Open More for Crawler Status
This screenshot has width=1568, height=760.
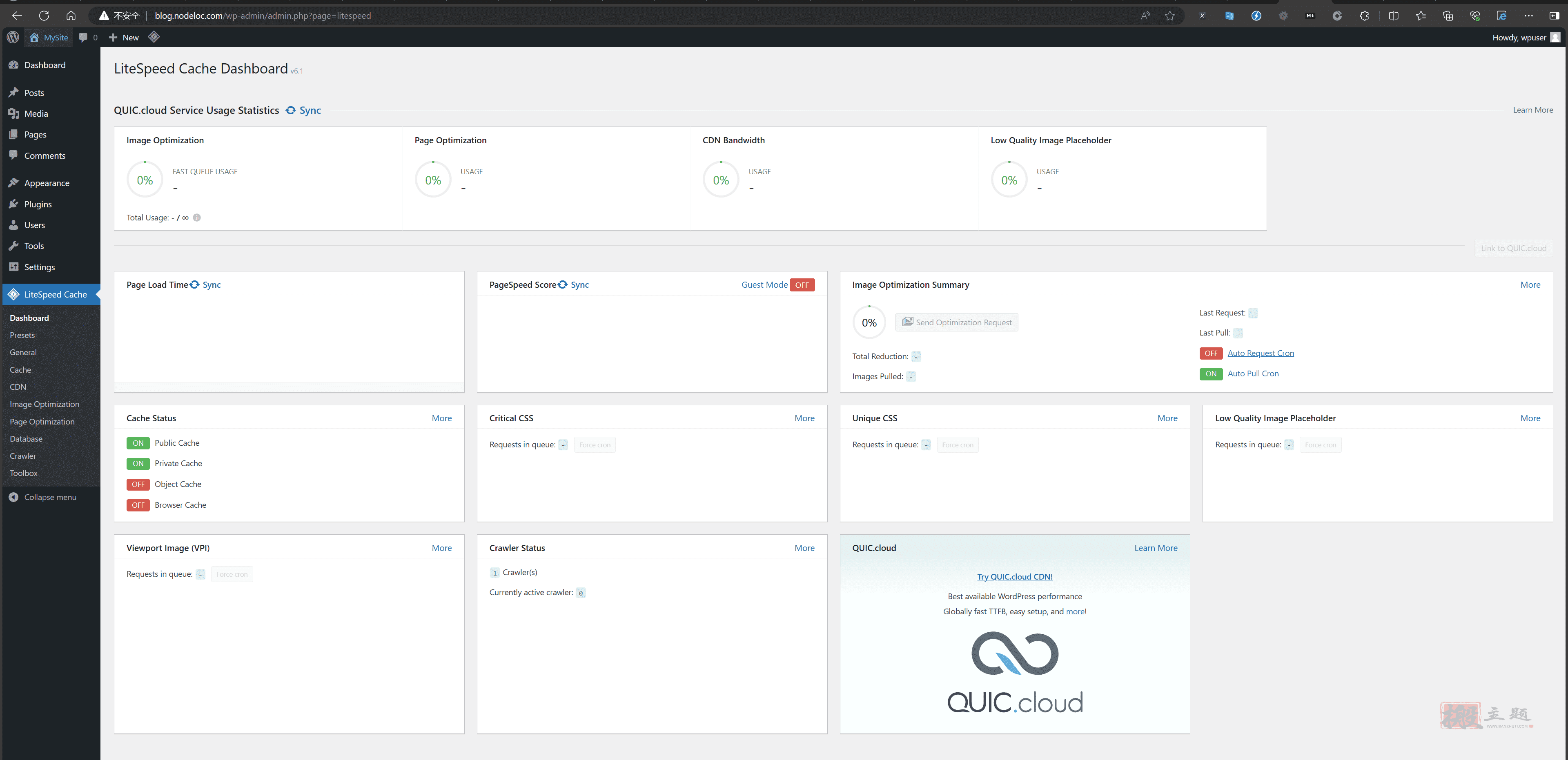click(x=805, y=548)
